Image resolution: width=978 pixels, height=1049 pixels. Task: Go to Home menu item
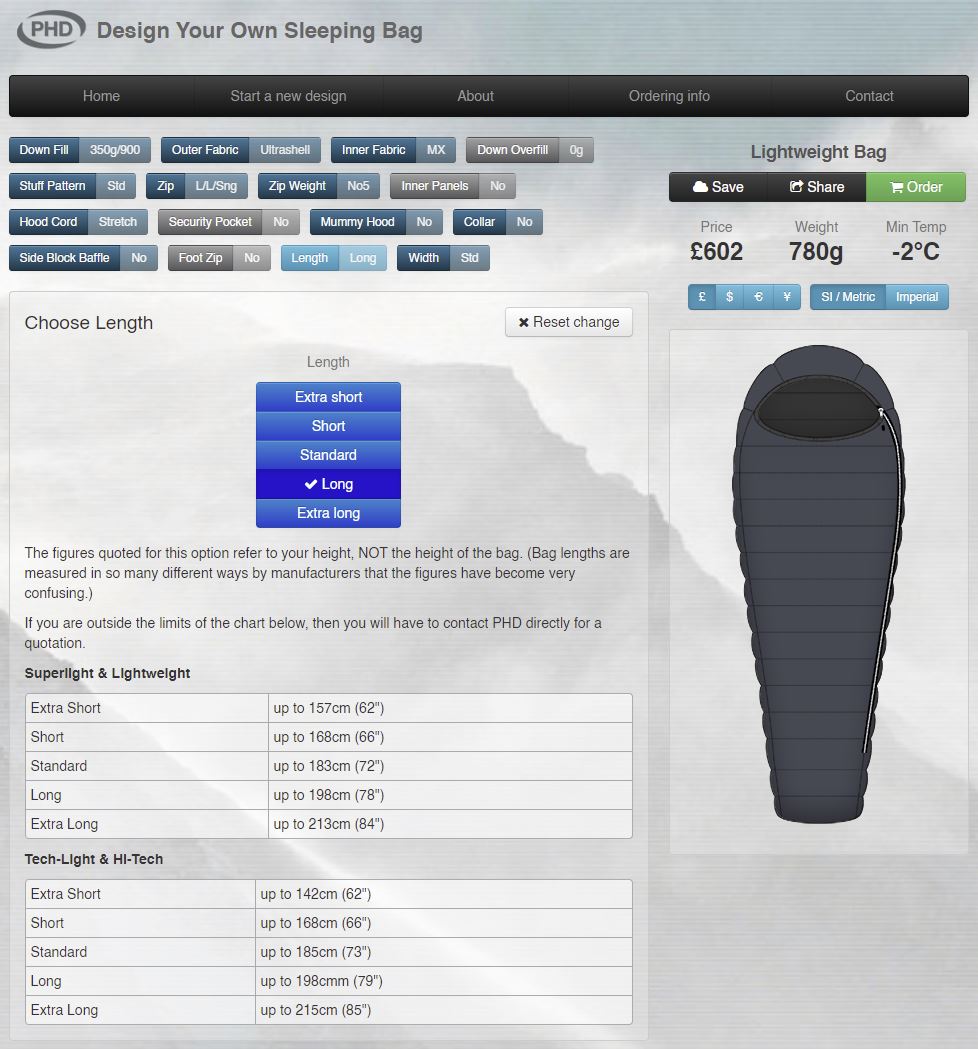102,96
